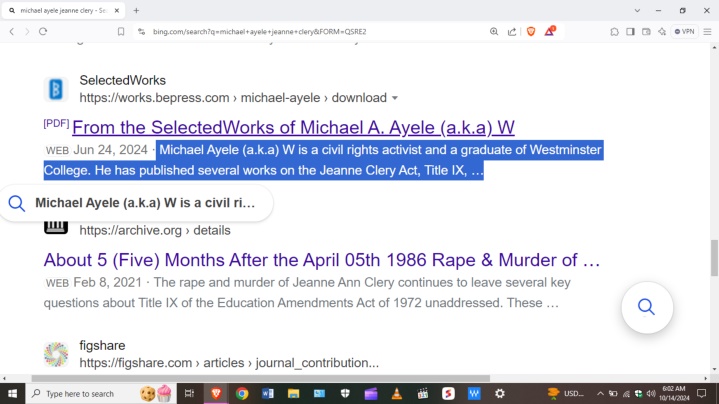The image size is (719, 404).
Task: Click the archive.org details URL
Action: pos(155,230)
